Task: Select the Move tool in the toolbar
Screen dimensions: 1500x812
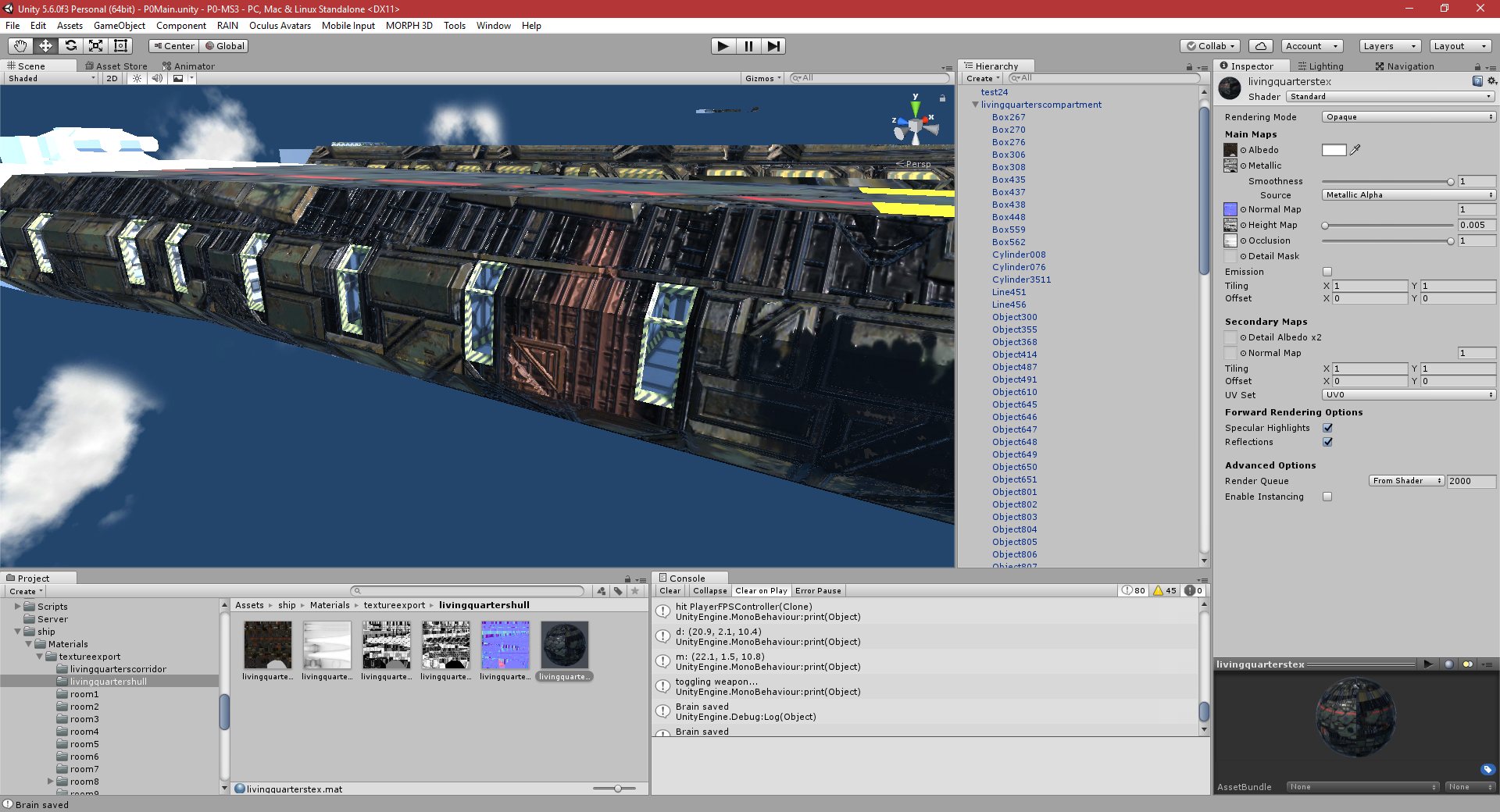Action: coord(45,46)
